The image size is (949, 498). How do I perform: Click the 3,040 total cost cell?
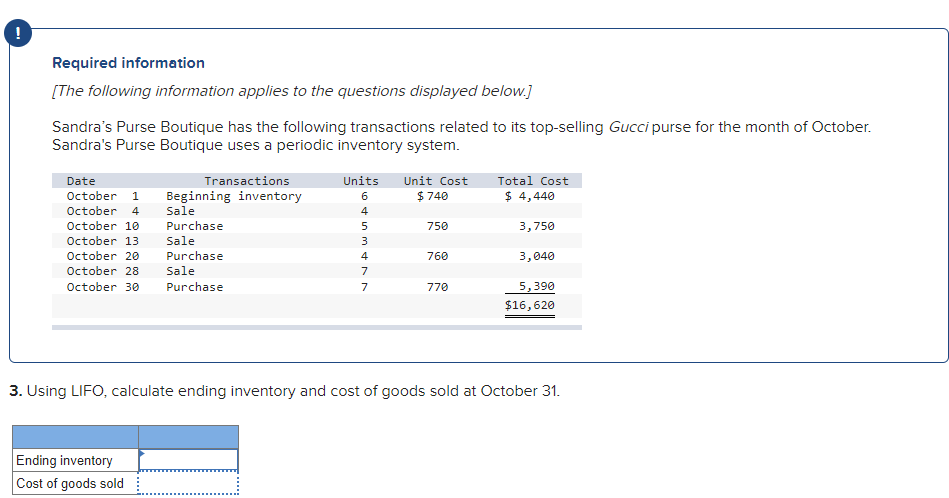537,257
